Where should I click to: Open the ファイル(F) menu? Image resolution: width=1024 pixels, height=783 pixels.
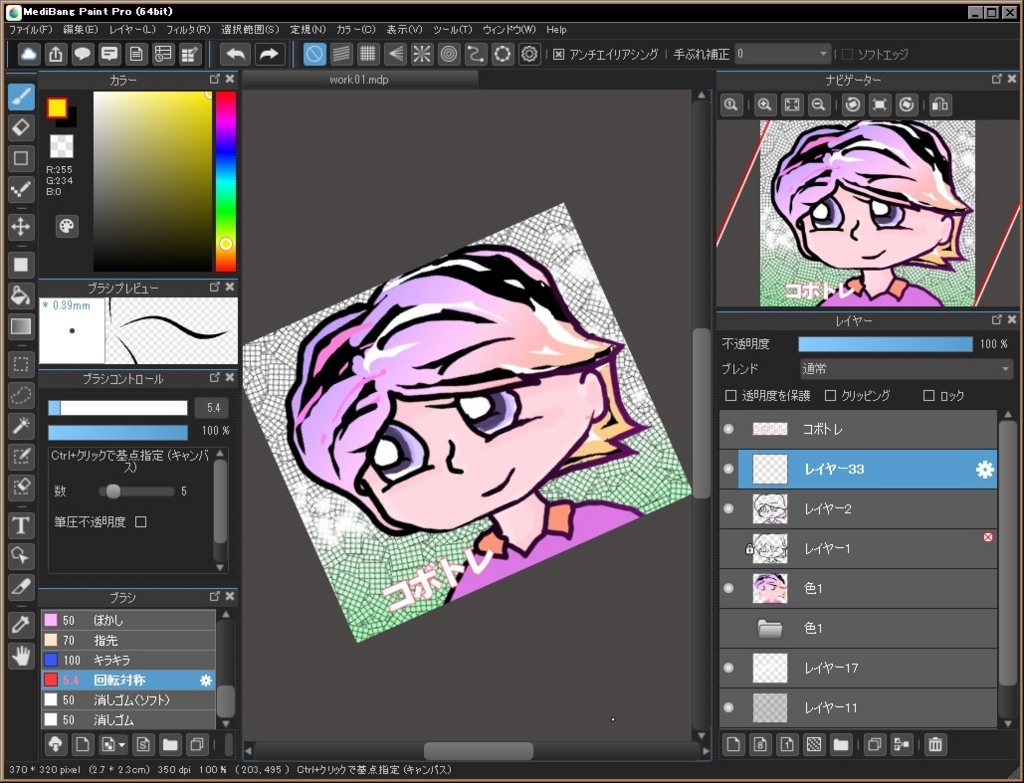tap(30, 29)
